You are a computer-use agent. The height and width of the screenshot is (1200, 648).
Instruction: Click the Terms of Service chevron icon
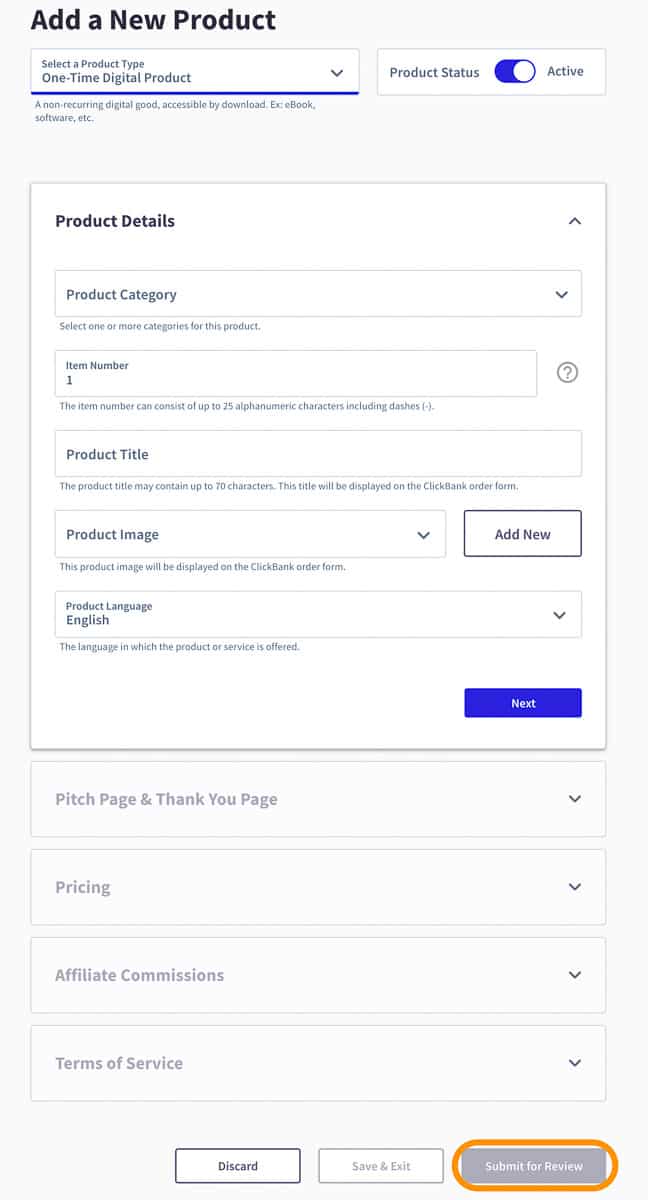tap(575, 1063)
